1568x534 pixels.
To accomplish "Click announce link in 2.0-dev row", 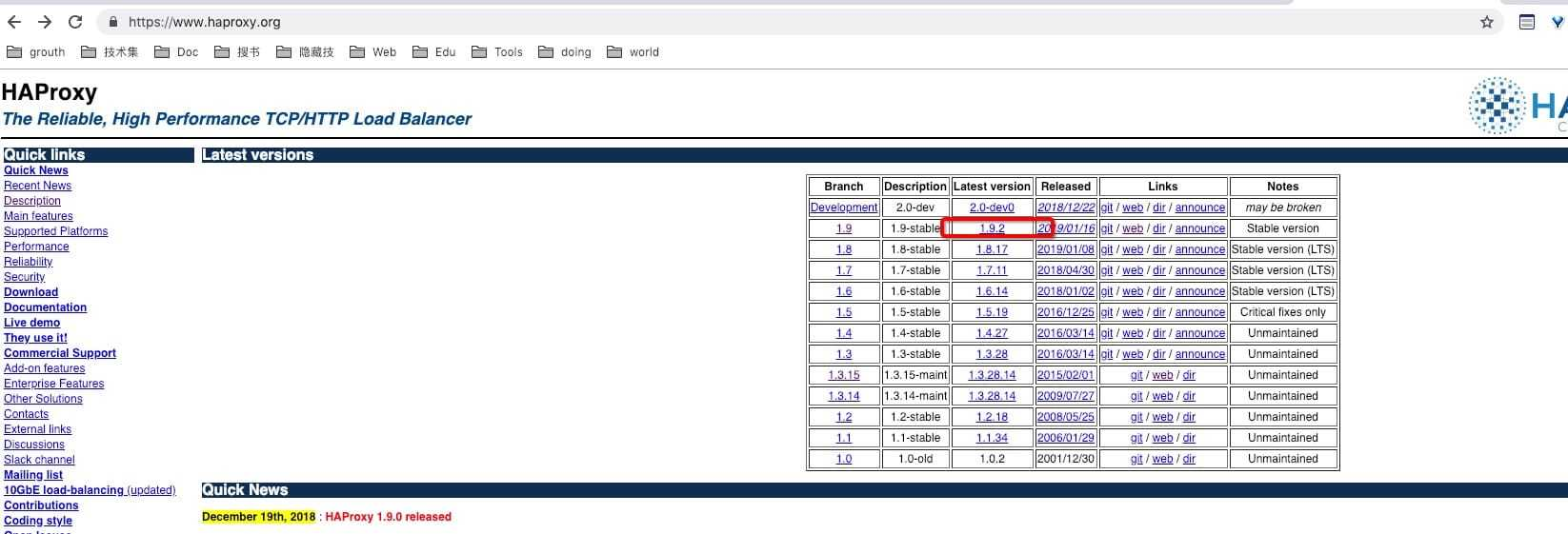I will (1200, 208).
